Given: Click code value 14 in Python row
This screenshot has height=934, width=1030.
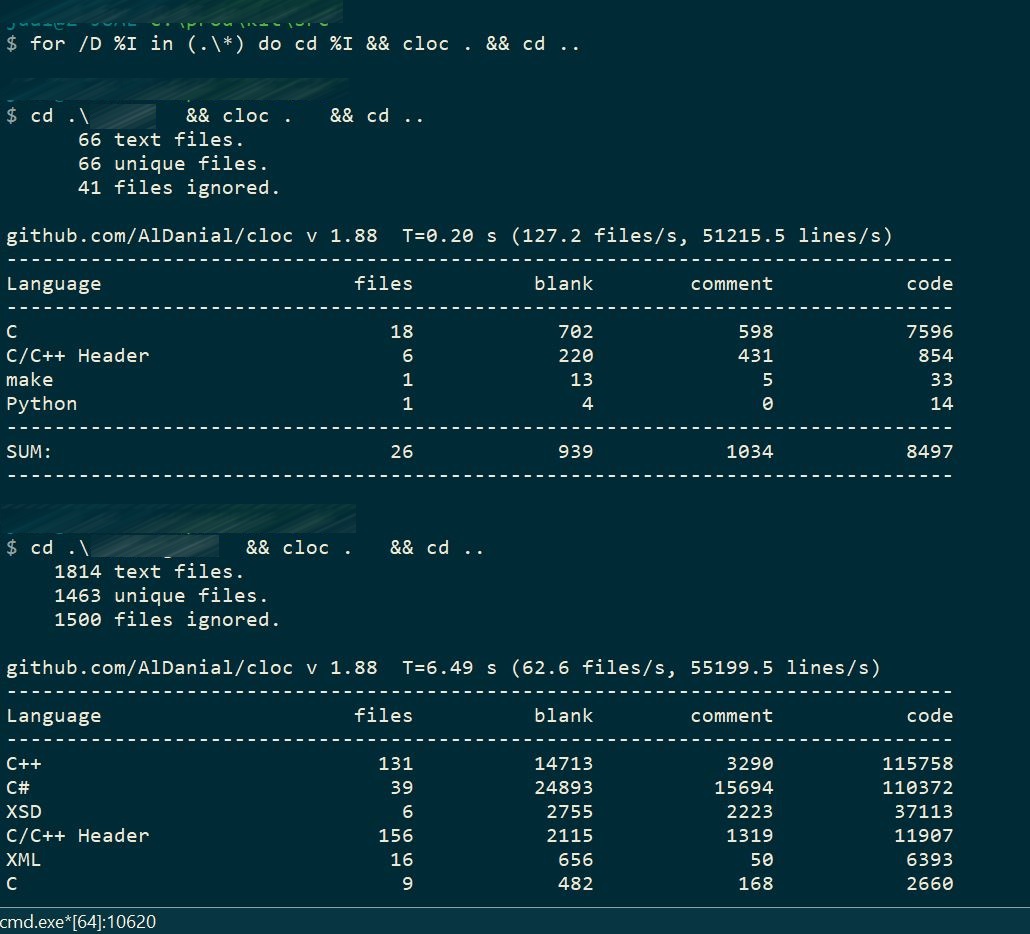Looking at the screenshot, I should (x=941, y=404).
